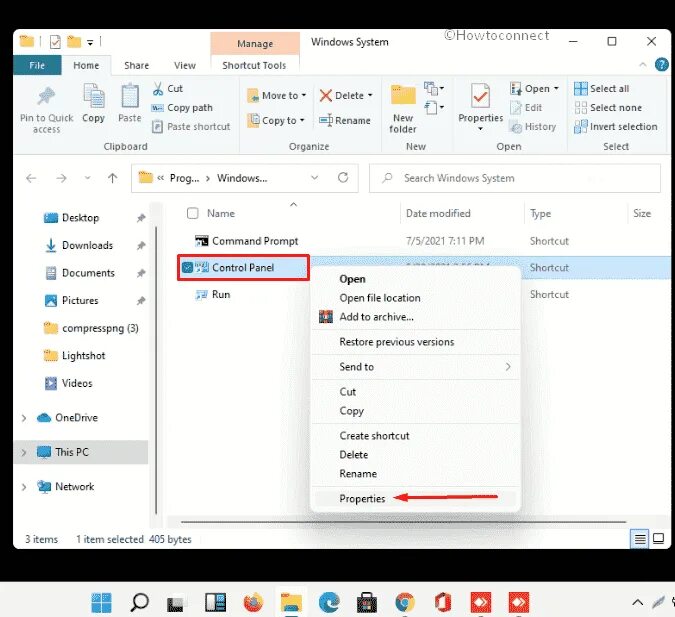Expand the address bar history dropdown
The image size is (675, 617).
(x=315, y=178)
